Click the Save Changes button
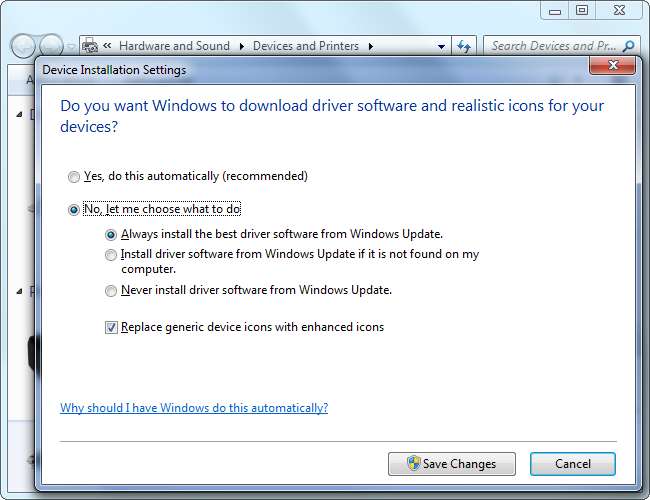This screenshot has width=650, height=500. 452,464
